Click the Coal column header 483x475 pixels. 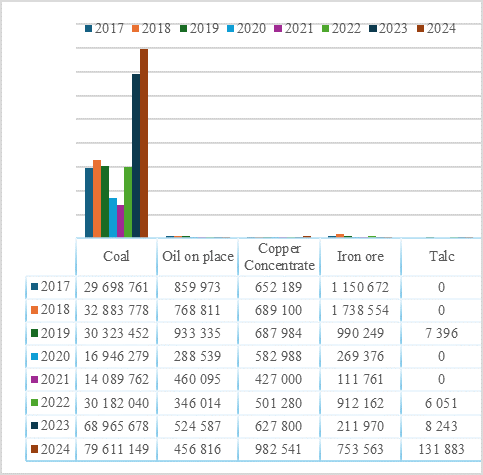click(116, 257)
